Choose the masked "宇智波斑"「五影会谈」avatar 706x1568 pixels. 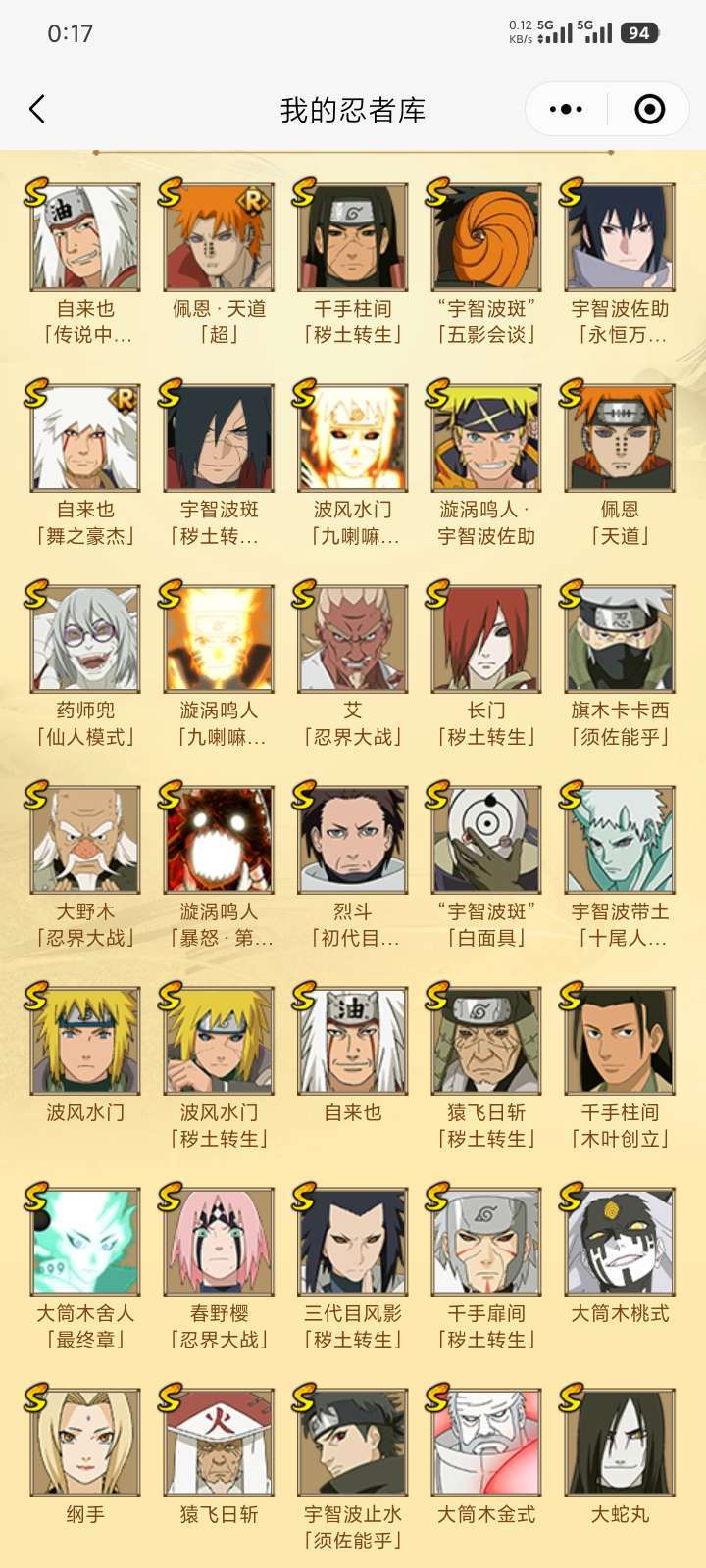coord(486,237)
